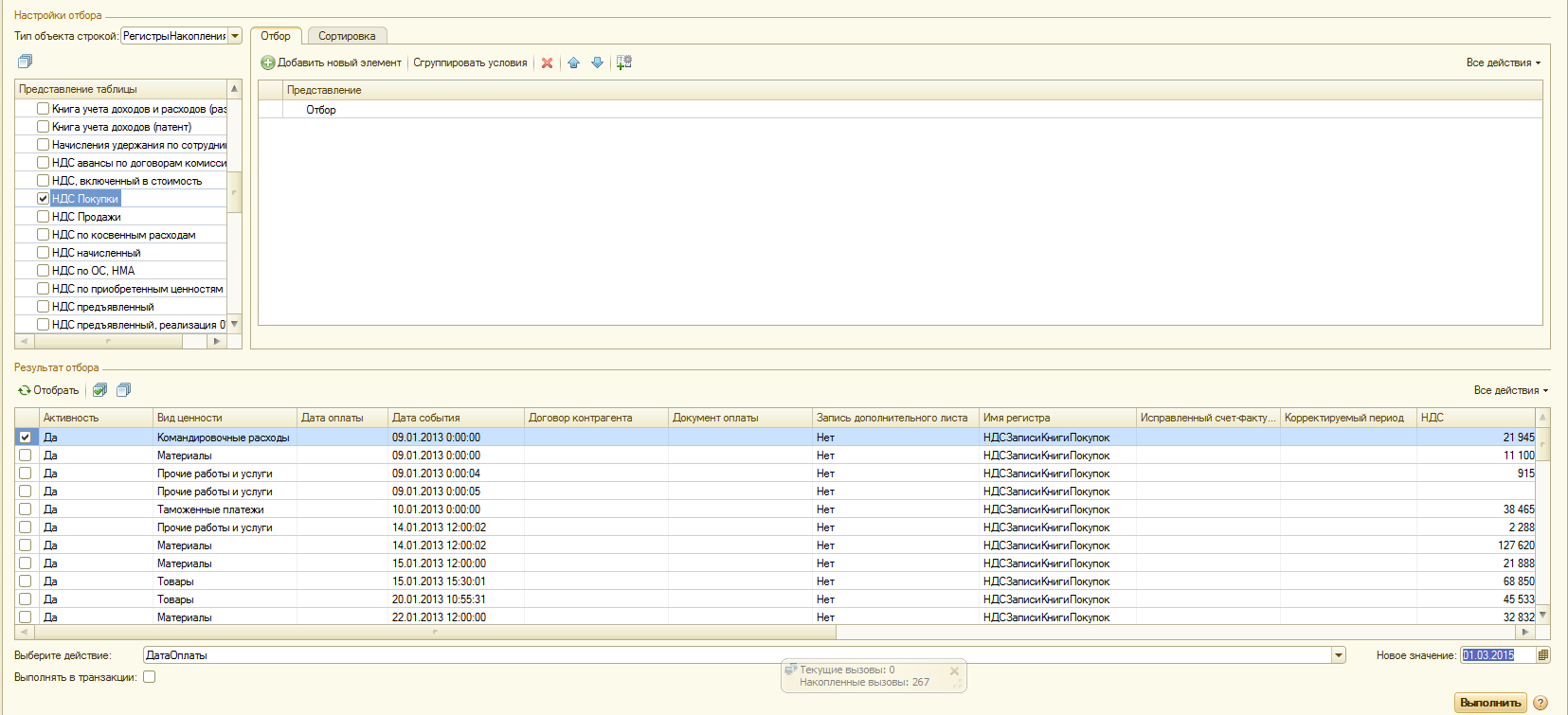Open detailed filter settings icon in toolbar

pos(623,63)
